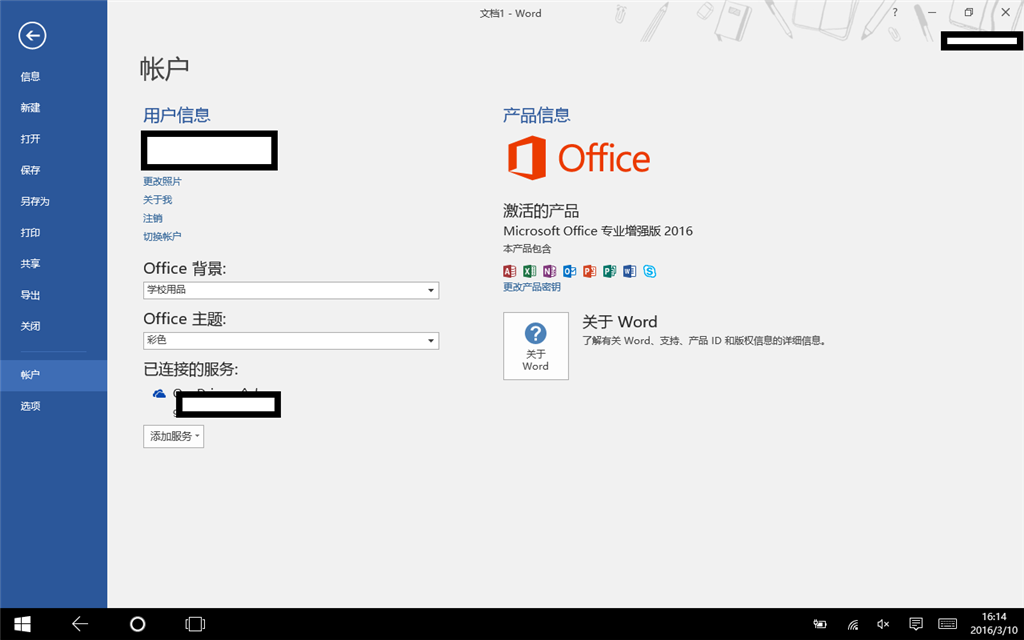Viewport: 1024px width, 640px height.
Task: Click the 更改照片 link
Action: (162, 182)
